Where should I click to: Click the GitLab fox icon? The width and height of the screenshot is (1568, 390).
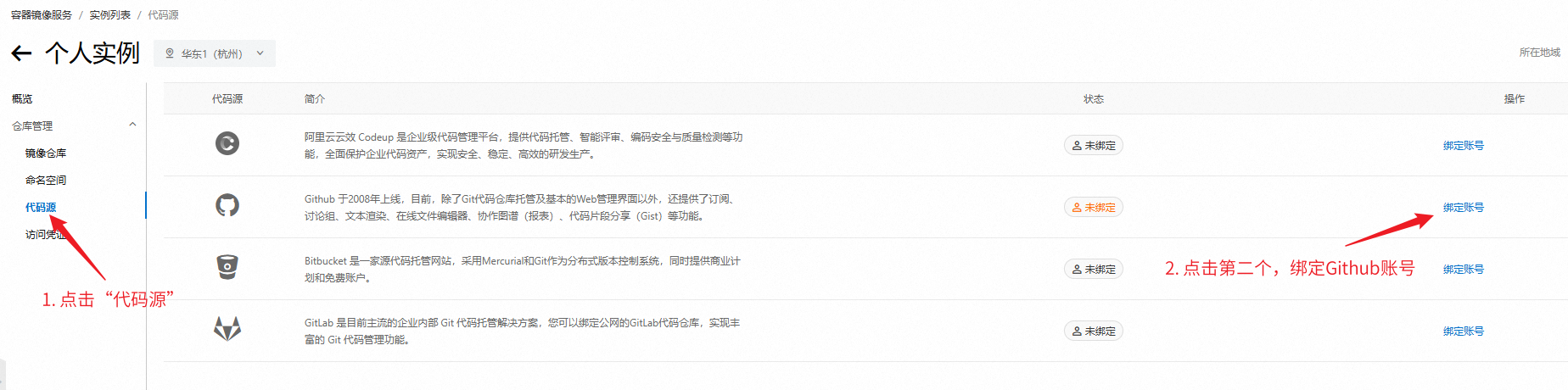pos(227,329)
